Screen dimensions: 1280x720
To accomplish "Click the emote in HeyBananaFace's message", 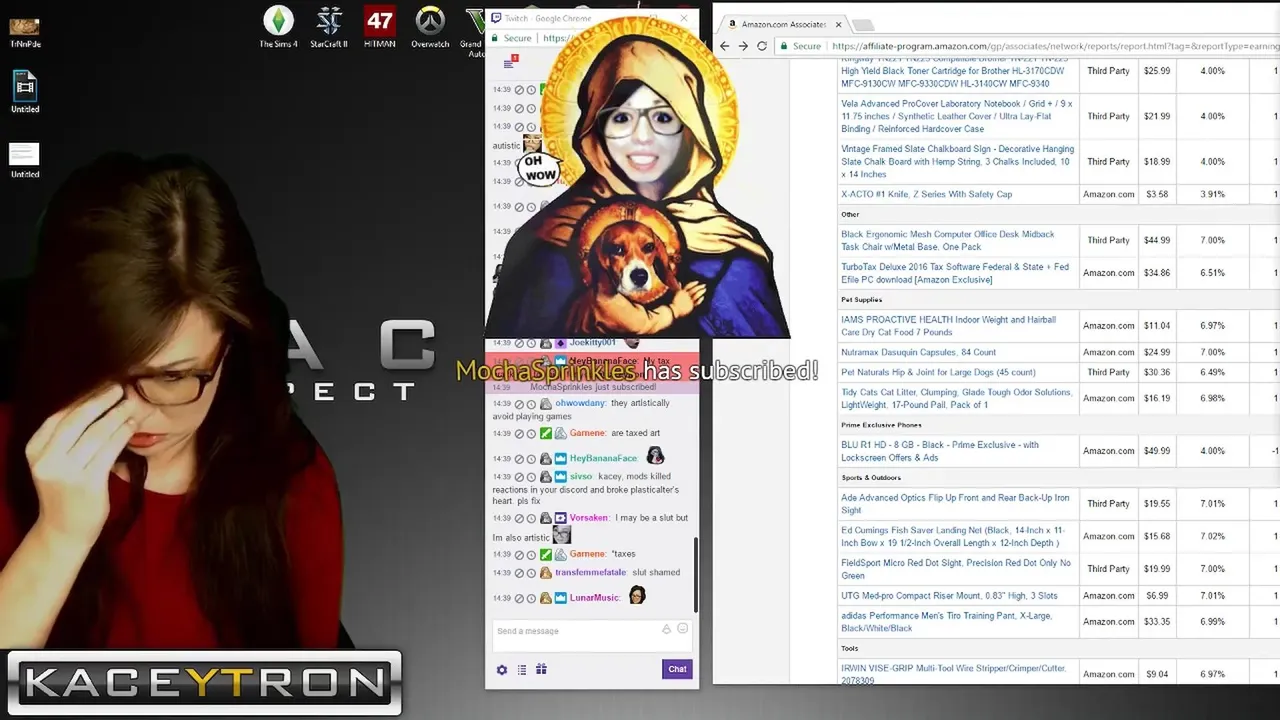I will (655, 456).
